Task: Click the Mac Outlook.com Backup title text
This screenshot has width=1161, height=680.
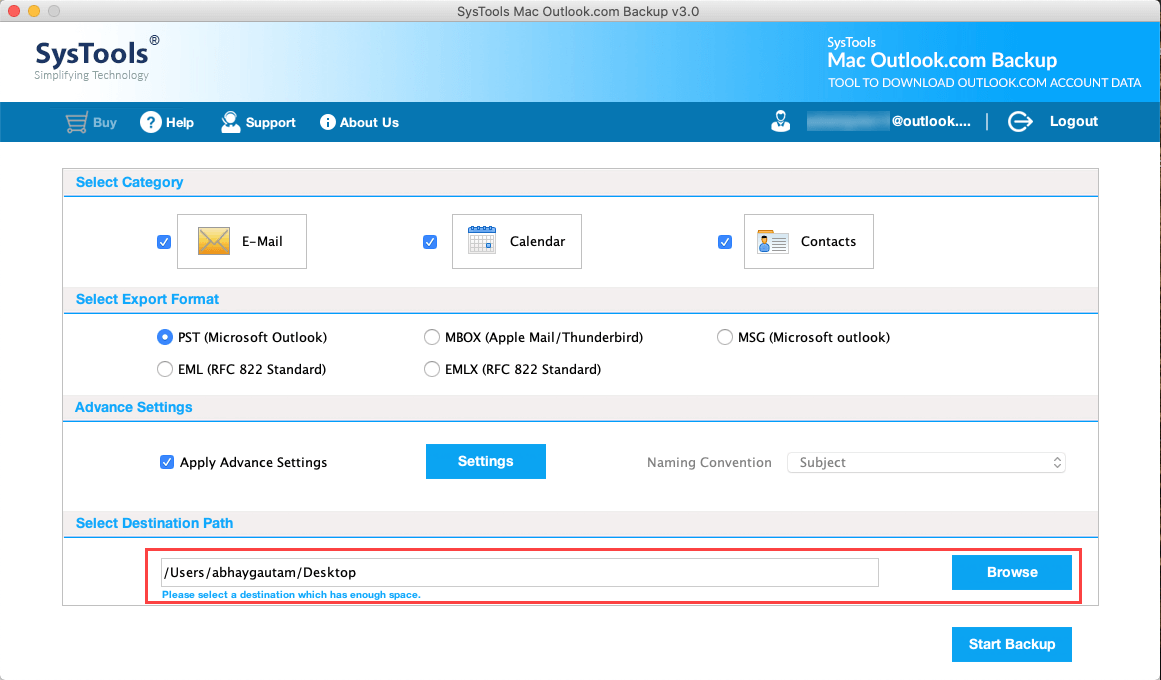Action: 942,60
